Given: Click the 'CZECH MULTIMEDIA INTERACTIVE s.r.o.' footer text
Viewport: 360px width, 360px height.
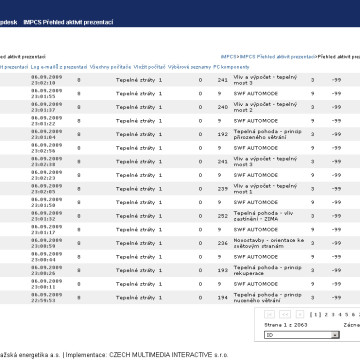Looking at the screenshot, I should (169, 355).
